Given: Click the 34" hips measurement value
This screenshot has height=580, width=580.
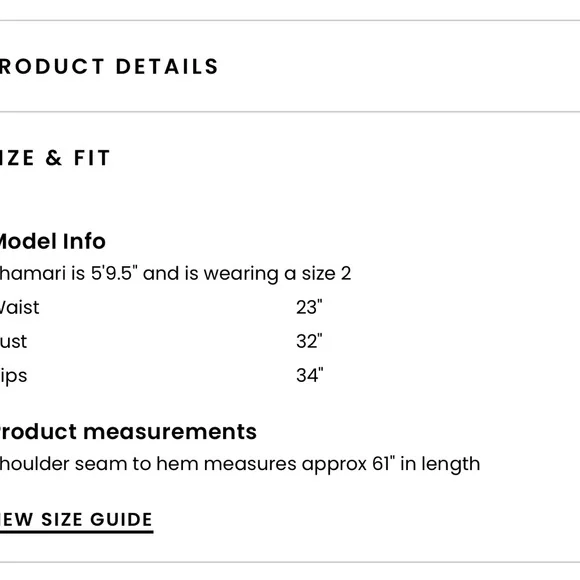Looking at the screenshot, I should point(310,375).
